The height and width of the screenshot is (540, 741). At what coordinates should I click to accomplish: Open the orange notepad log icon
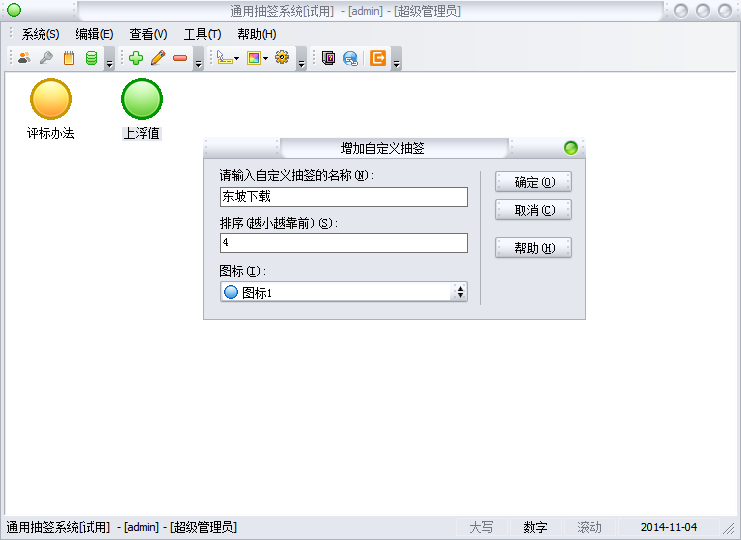pyautogui.click(x=69, y=58)
